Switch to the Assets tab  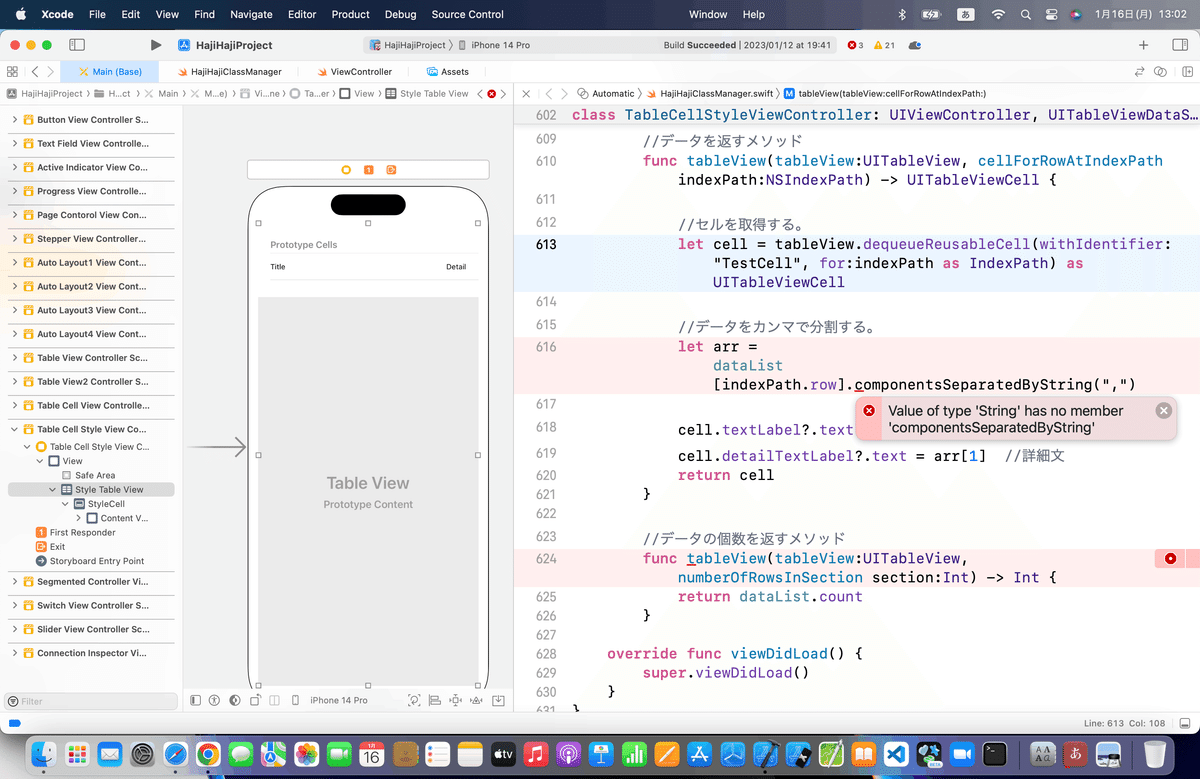447,72
